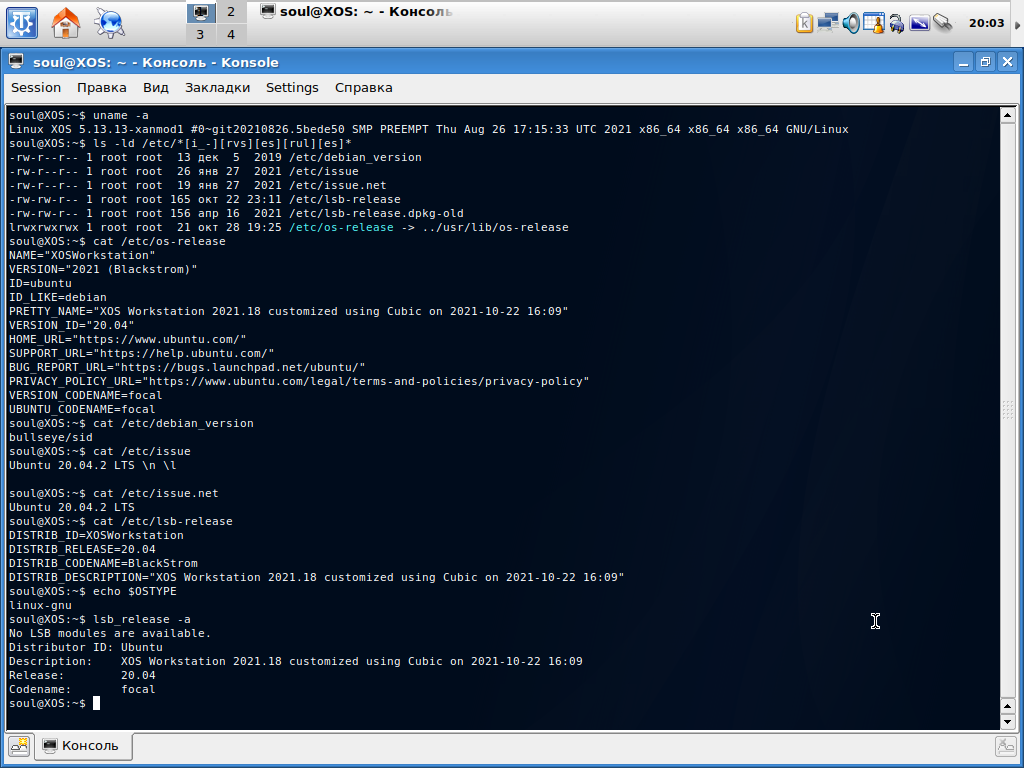Click the 'VERSION_ID="20.04"' line

[x=72, y=325]
